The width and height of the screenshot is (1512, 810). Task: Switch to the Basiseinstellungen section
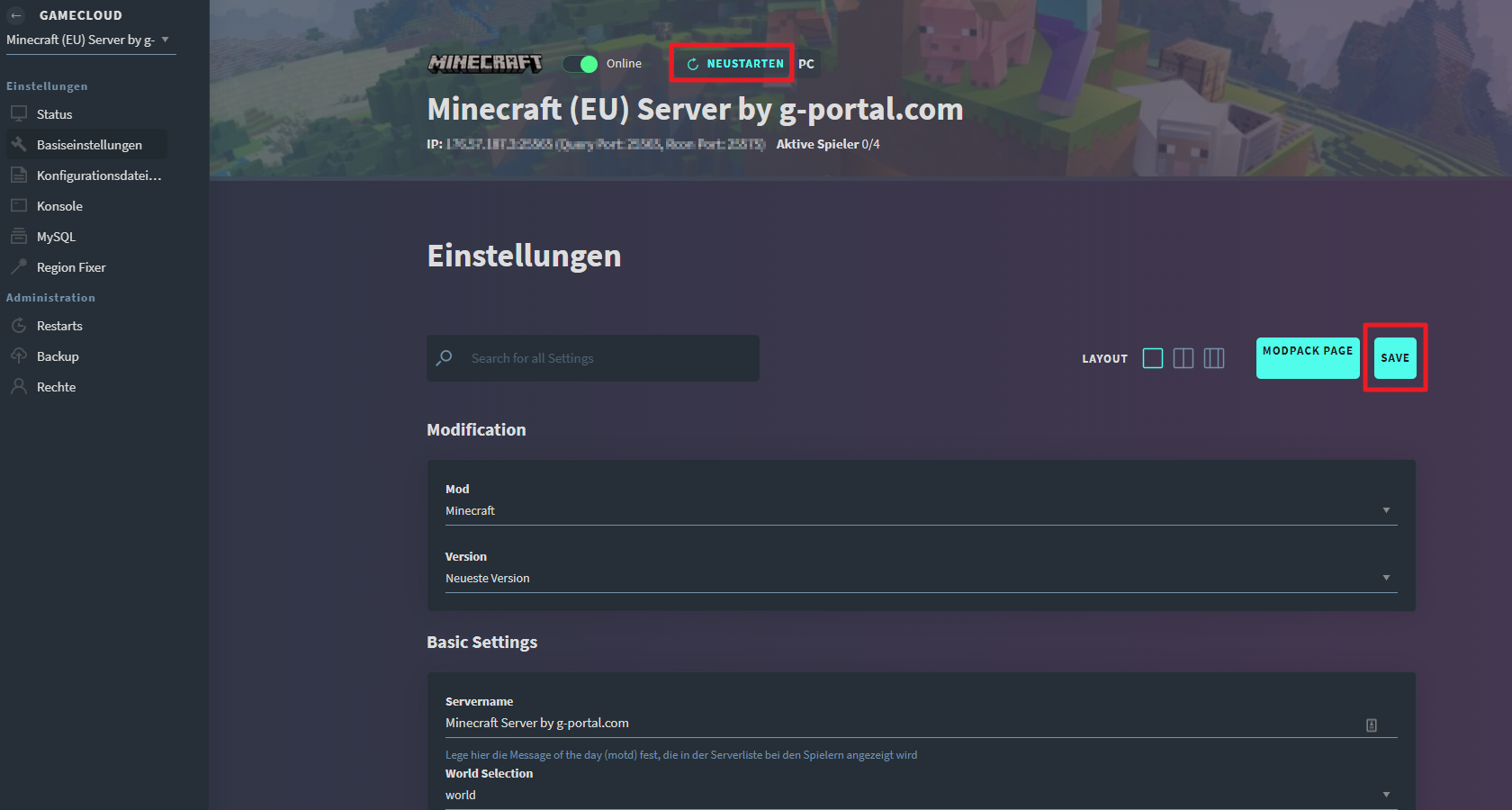[x=88, y=144]
